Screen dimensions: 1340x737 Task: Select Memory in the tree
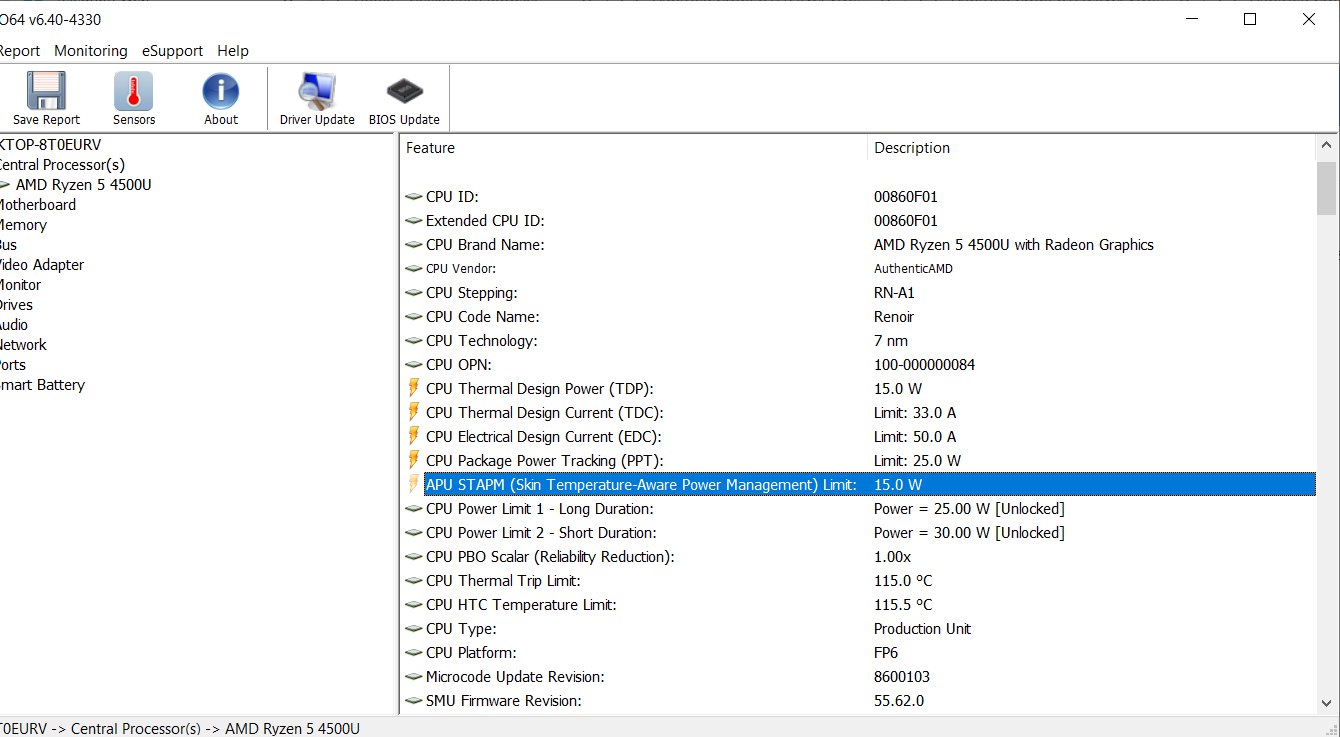23,225
